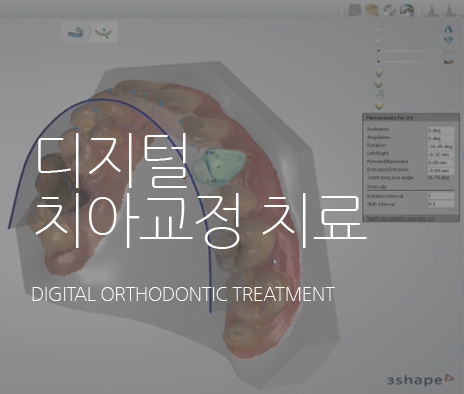Click the Inclination value field
The image size is (464, 394).
[x=440, y=130]
